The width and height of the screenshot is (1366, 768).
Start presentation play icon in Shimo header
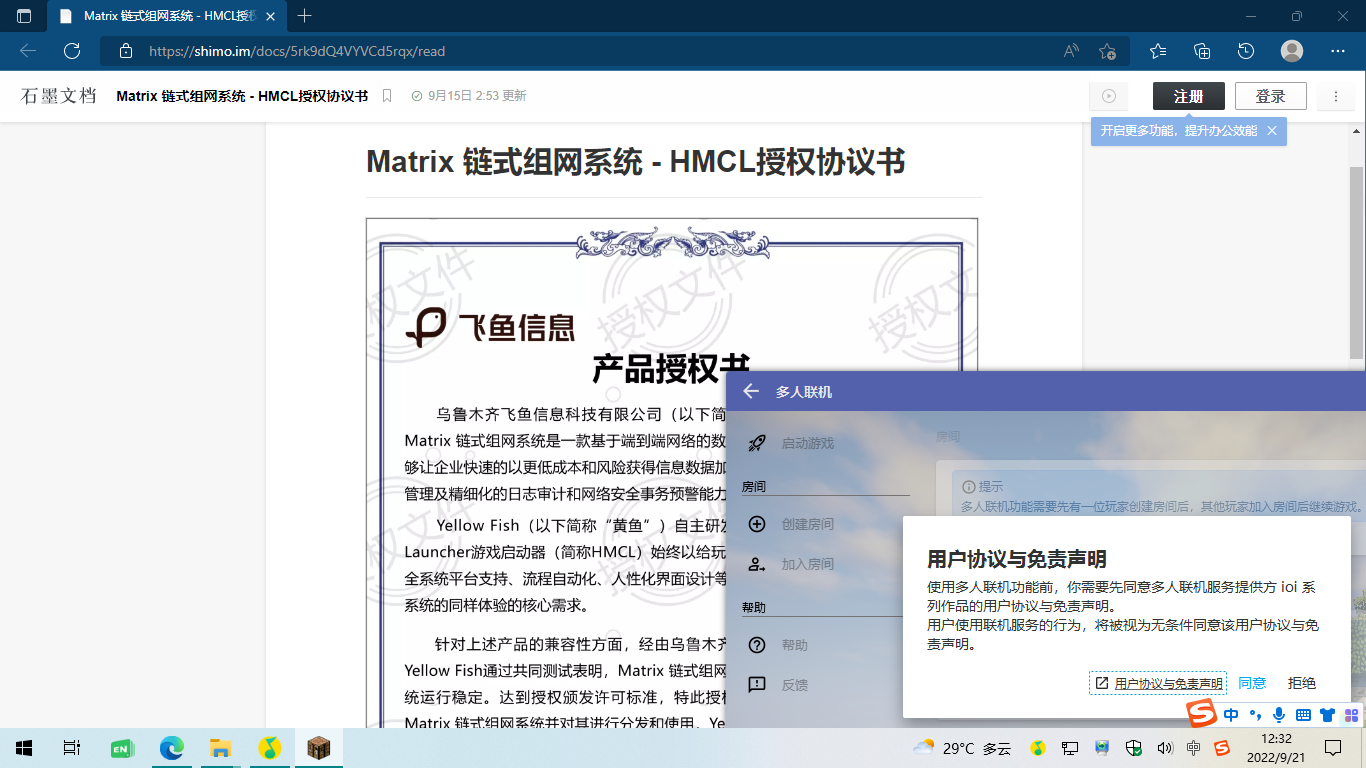pos(1109,96)
